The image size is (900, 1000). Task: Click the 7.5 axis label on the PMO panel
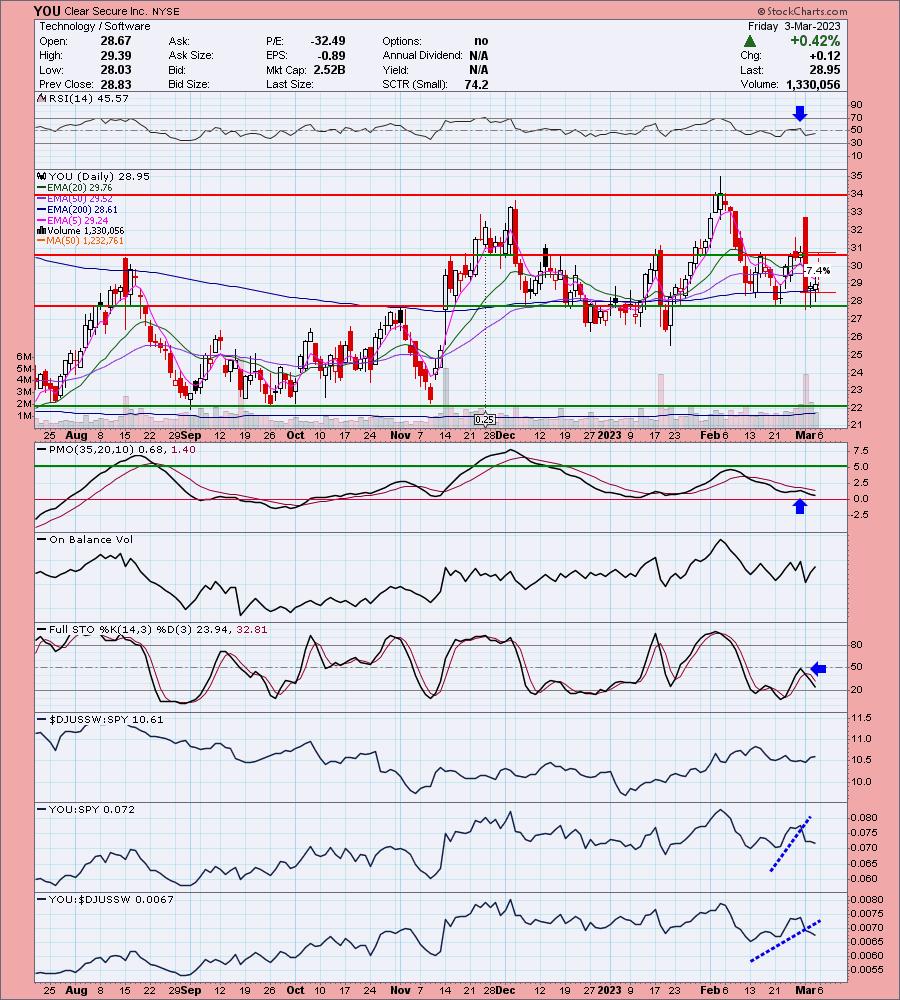coord(860,451)
